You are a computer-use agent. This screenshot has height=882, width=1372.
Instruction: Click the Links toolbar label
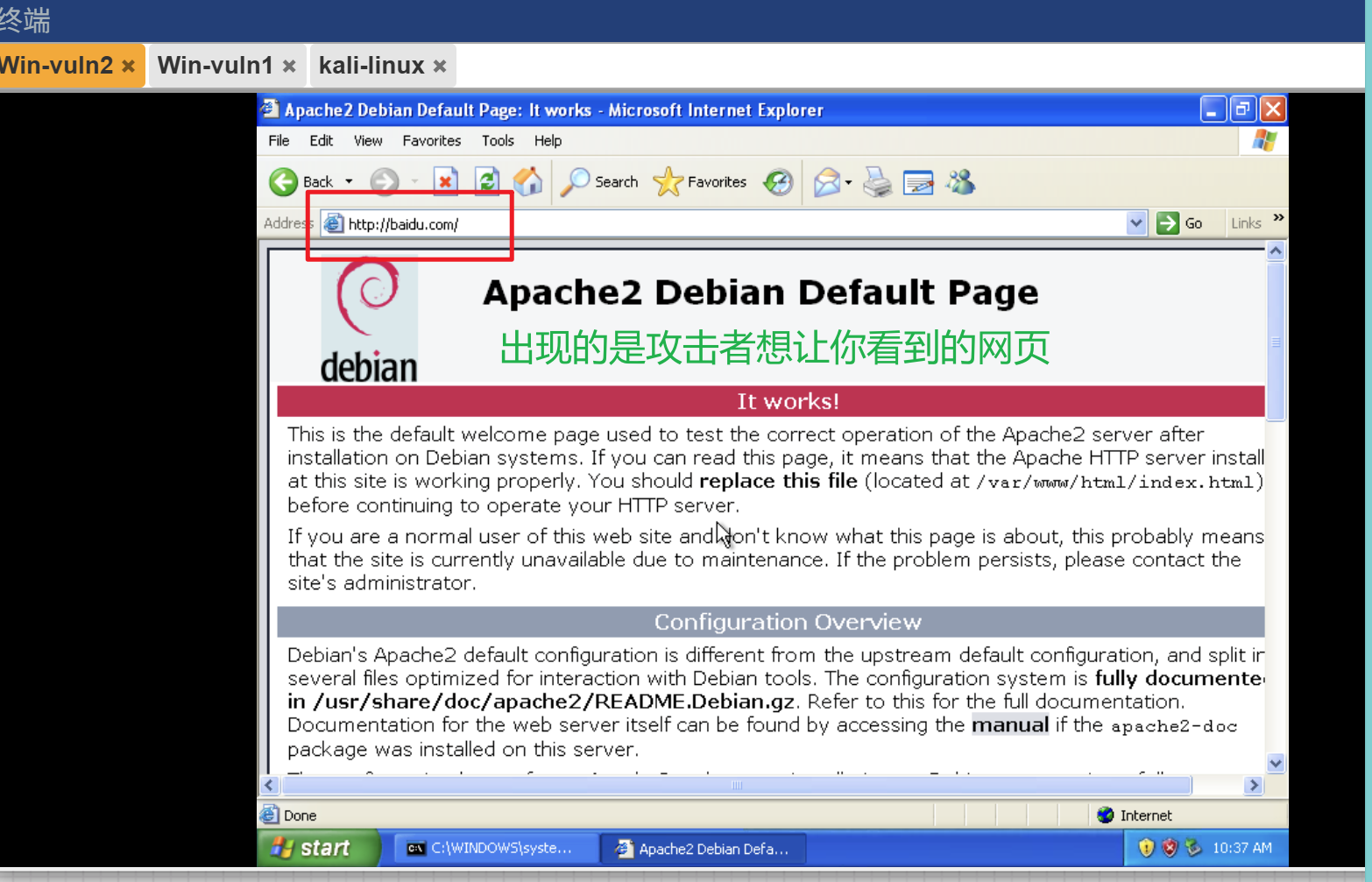pyautogui.click(x=1246, y=223)
